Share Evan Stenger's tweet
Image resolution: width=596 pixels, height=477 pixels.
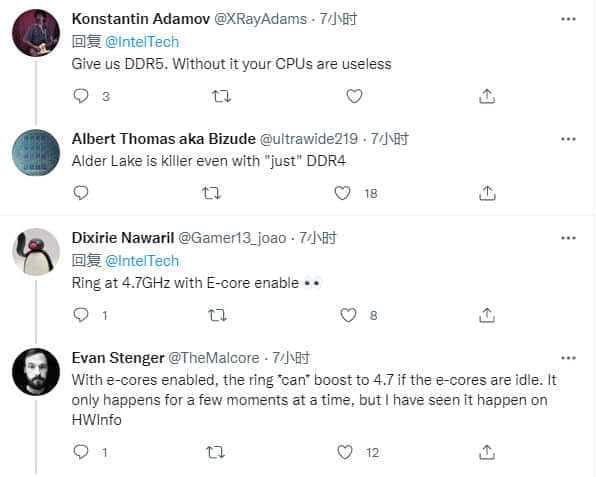click(x=487, y=452)
